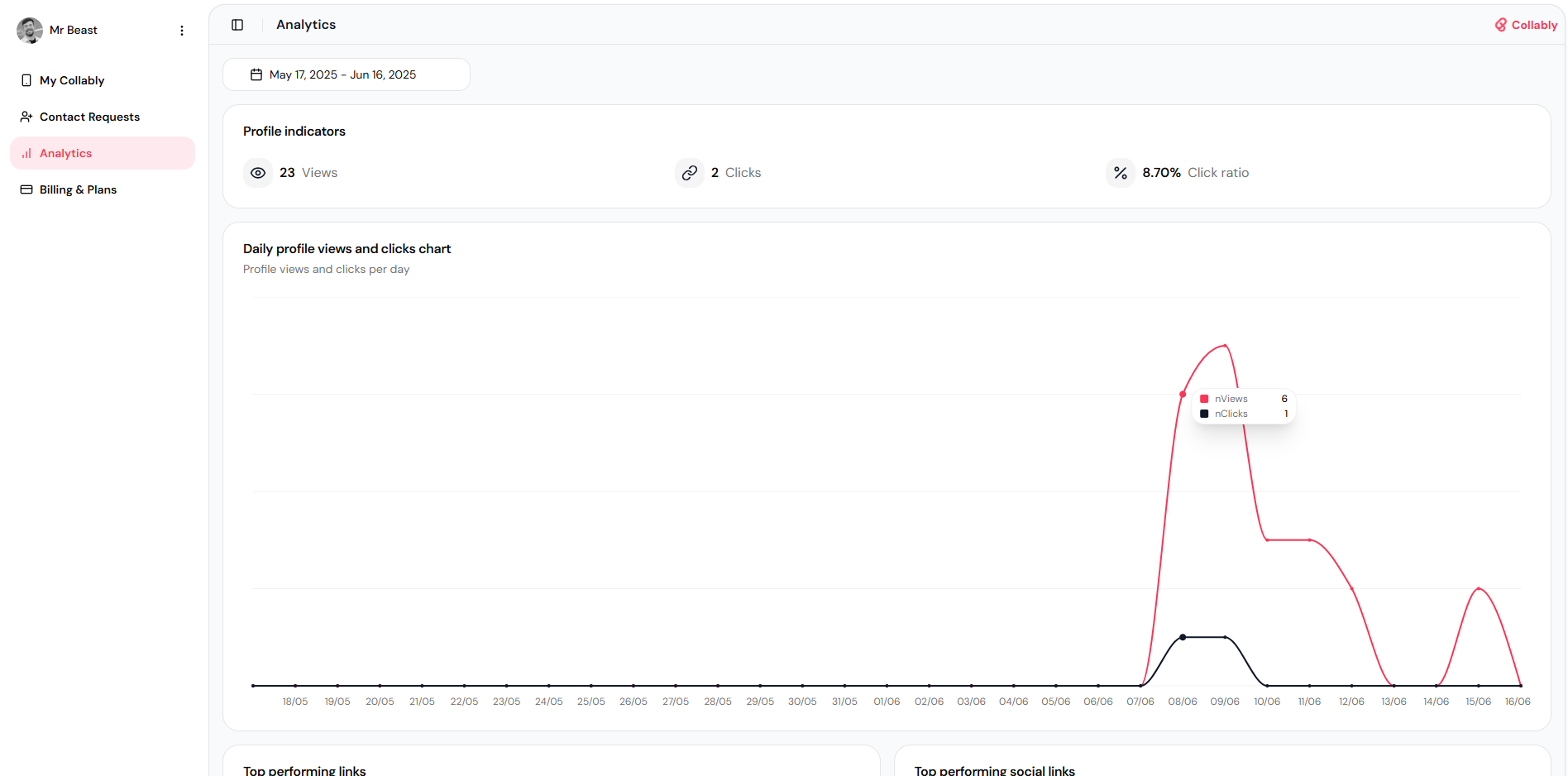Viewport: 1568px width, 776px height.
Task: Click the 'Top performing links' heading
Action: click(304, 770)
